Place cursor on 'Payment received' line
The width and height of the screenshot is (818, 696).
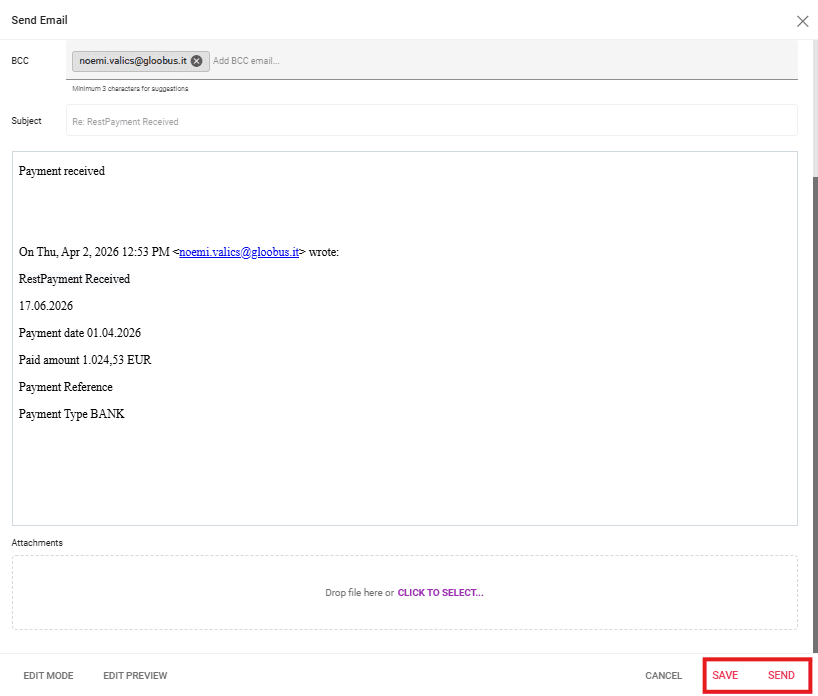tap(62, 171)
